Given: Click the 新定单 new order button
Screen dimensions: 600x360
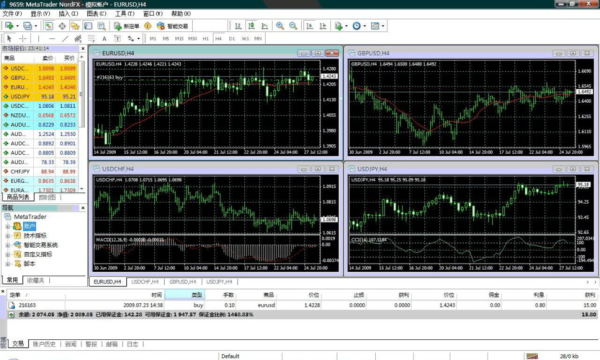Looking at the screenshot, I should tap(127, 26).
